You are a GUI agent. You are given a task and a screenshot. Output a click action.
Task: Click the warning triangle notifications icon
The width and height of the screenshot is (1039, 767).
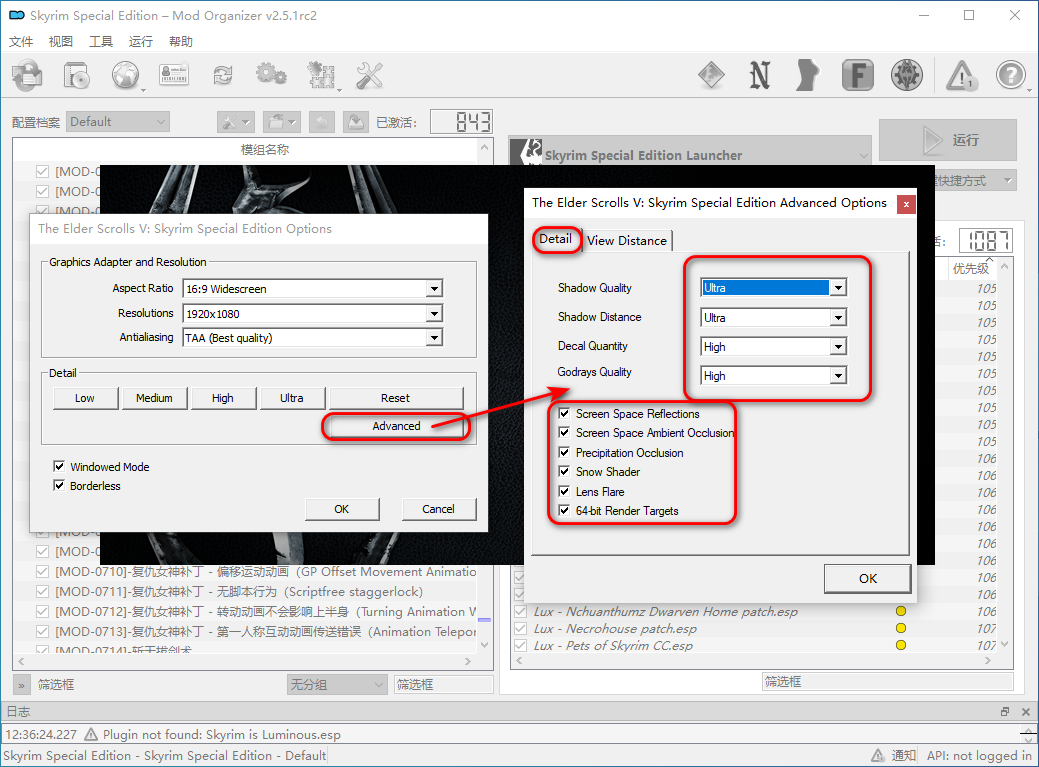pyautogui.click(x=961, y=75)
